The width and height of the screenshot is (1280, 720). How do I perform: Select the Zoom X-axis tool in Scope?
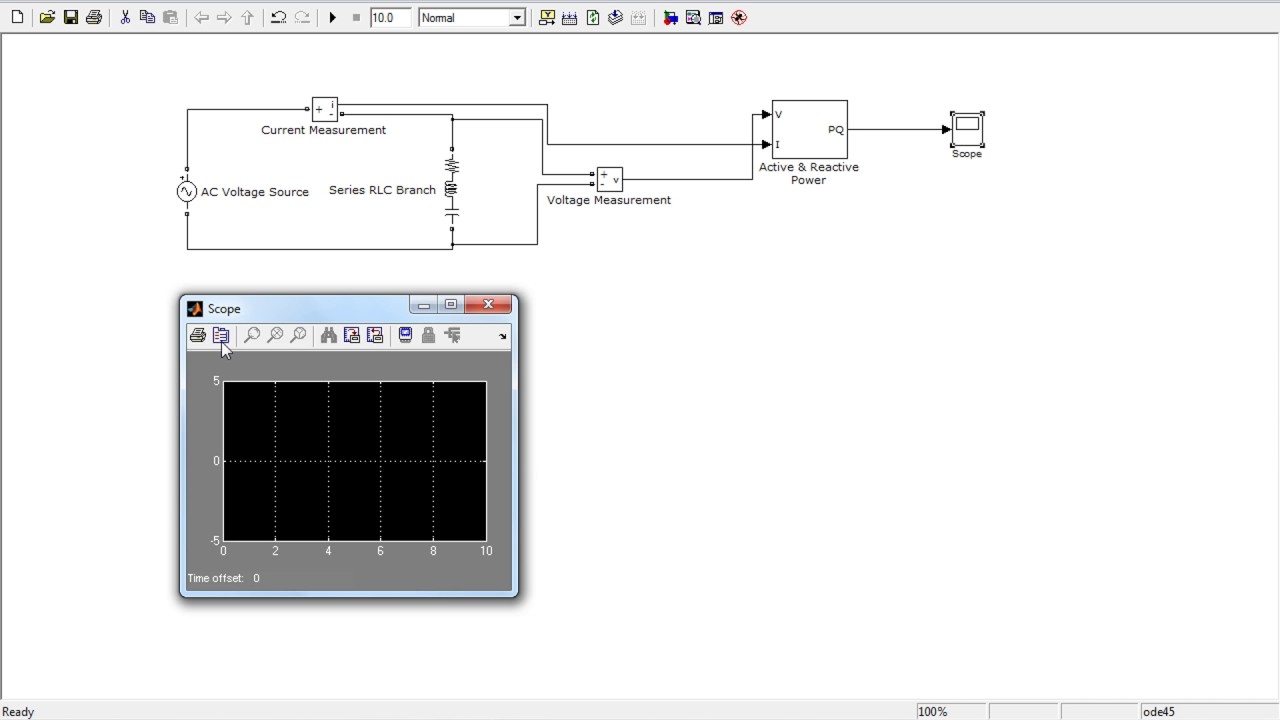(275, 336)
